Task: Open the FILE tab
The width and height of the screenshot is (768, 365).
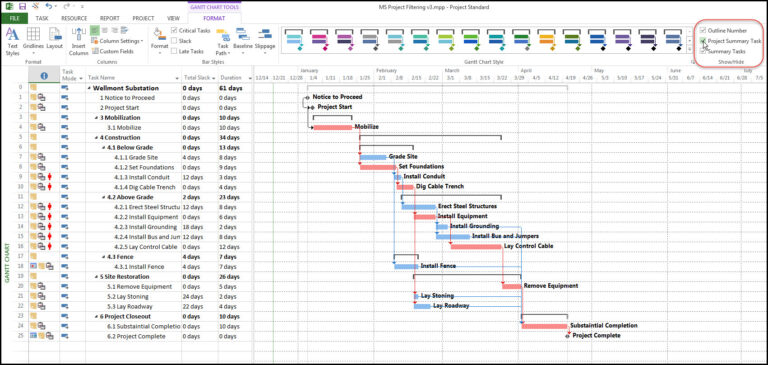Action: [14, 18]
